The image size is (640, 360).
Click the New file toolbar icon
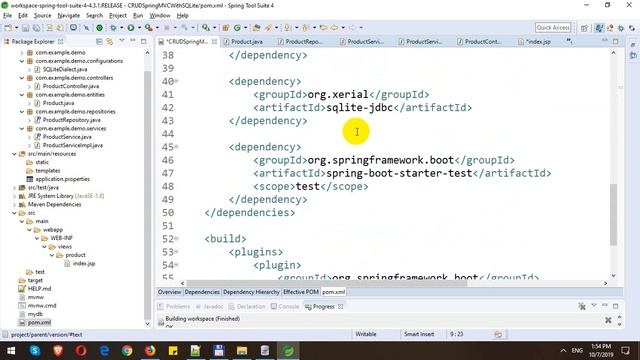click(8, 28)
